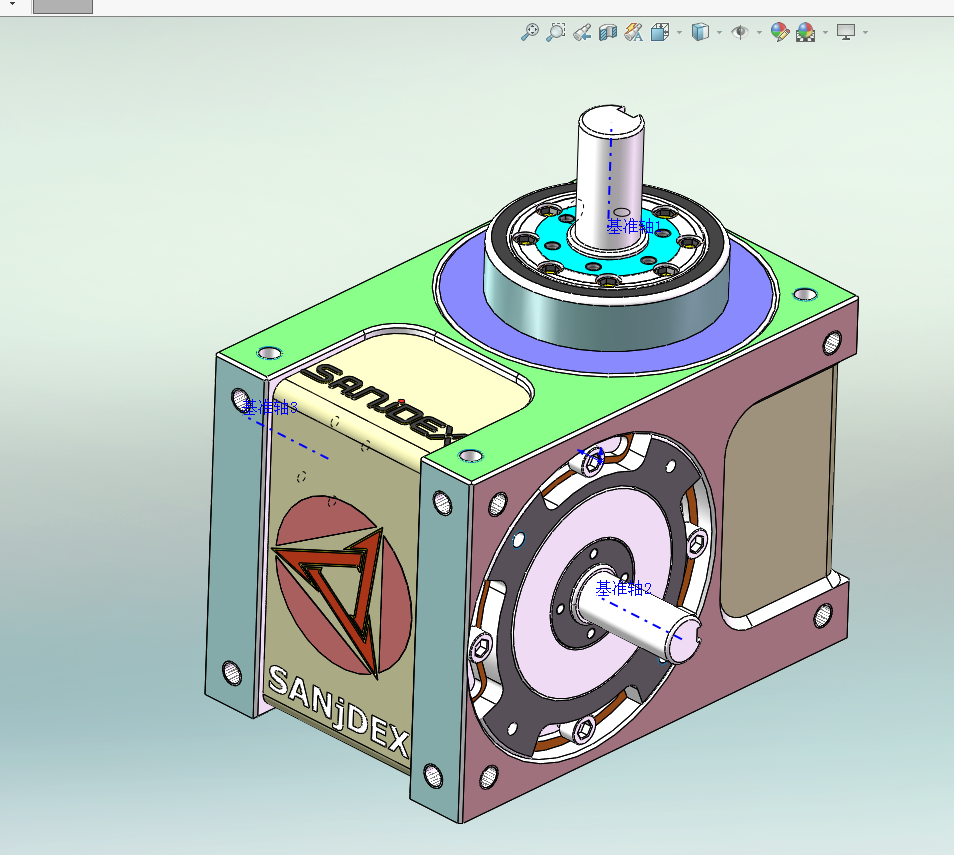Open the small dropdown arrow at top-left

coord(12,4)
